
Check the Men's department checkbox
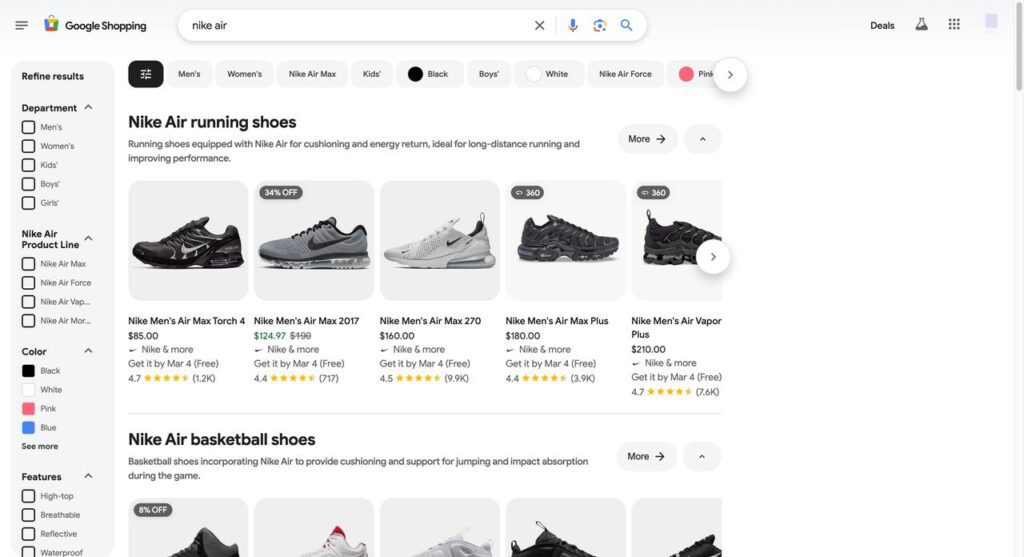[x=29, y=127]
